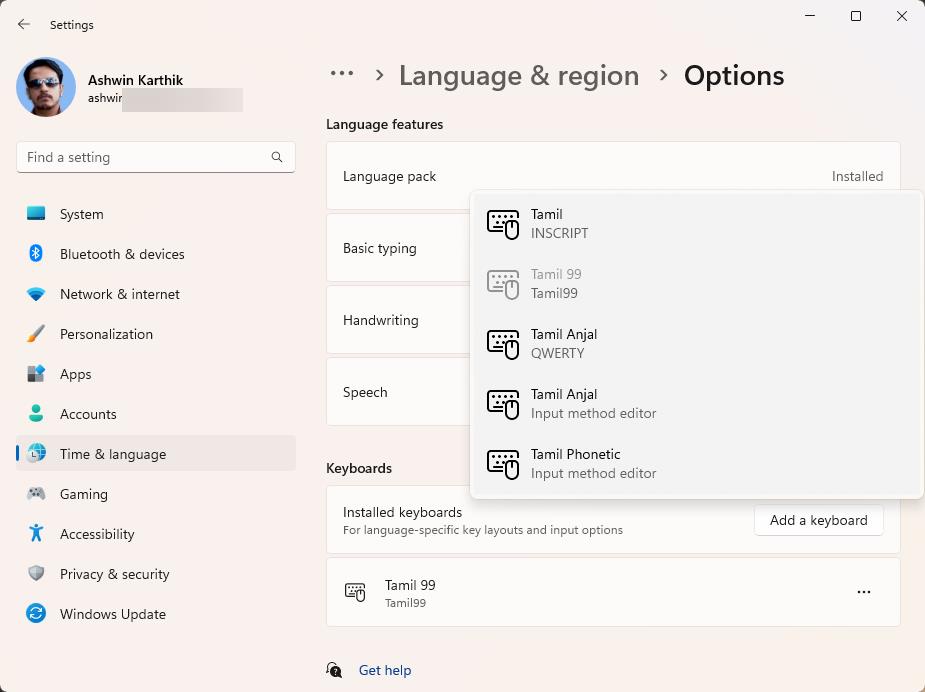925x692 pixels.
Task: Open Windows Update settings
Action: [156, 614]
